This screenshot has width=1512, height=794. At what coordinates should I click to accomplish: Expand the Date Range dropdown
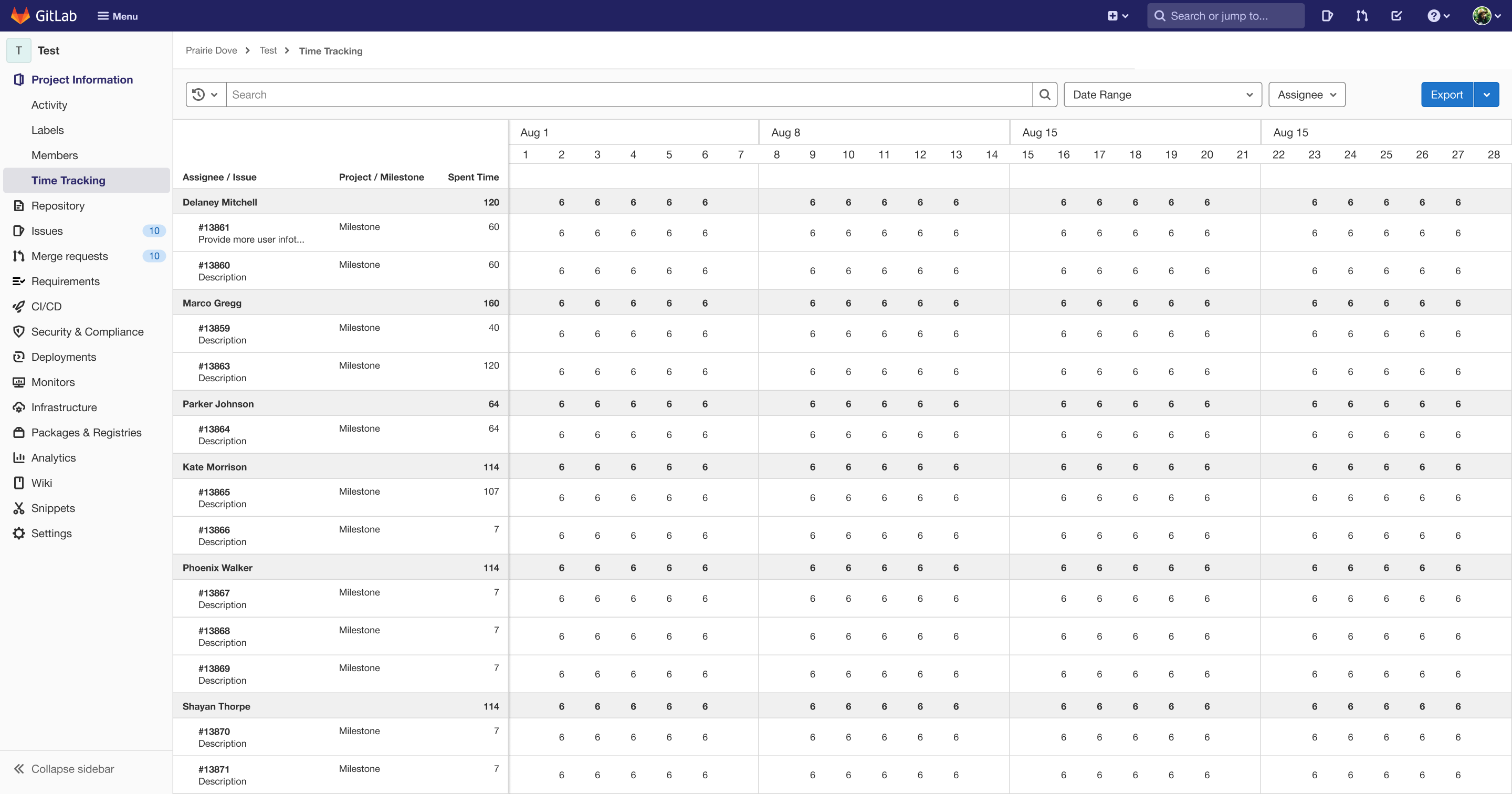pyautogui.click(x=1162, y=95)
